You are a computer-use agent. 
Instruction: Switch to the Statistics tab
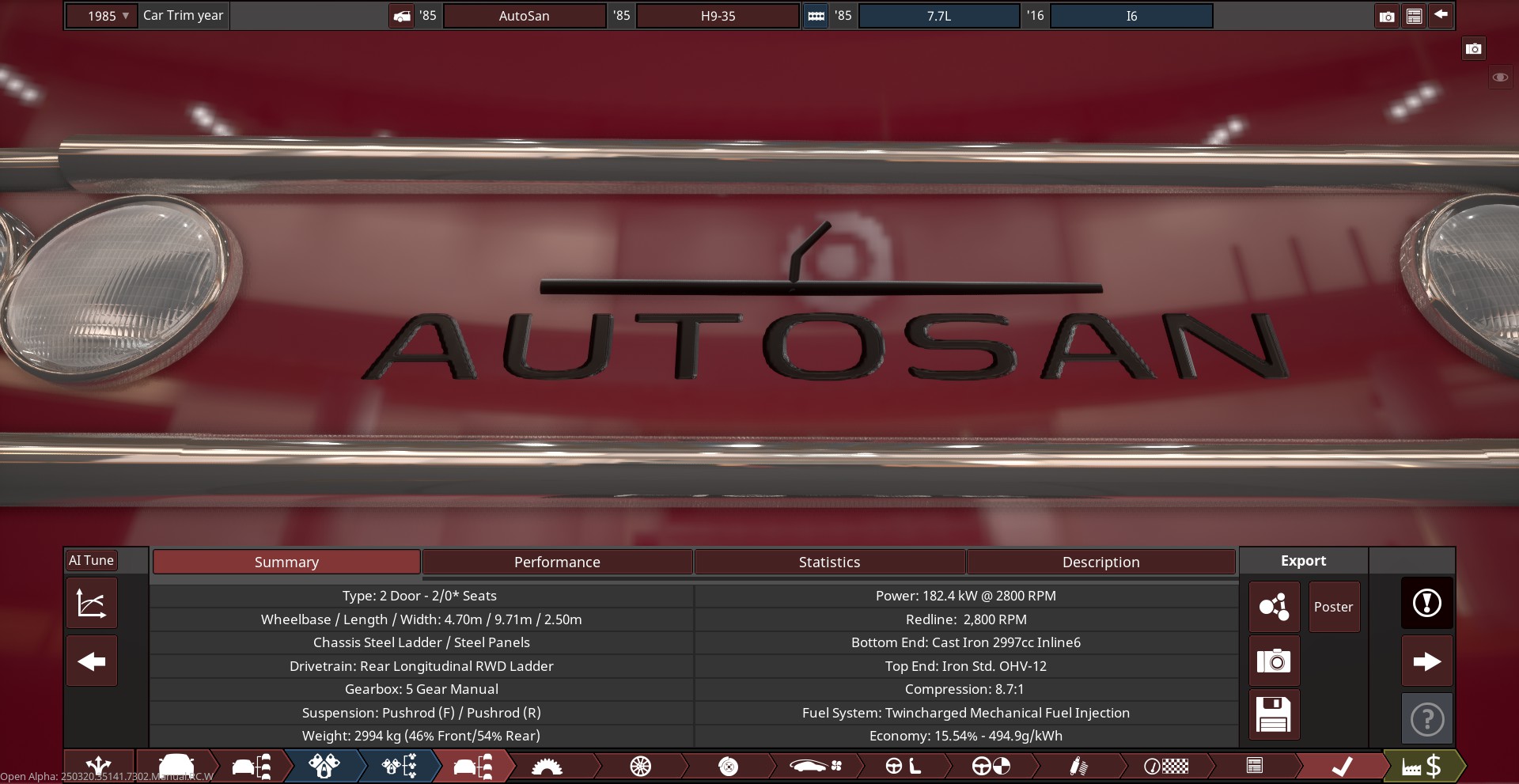[829, 562]
